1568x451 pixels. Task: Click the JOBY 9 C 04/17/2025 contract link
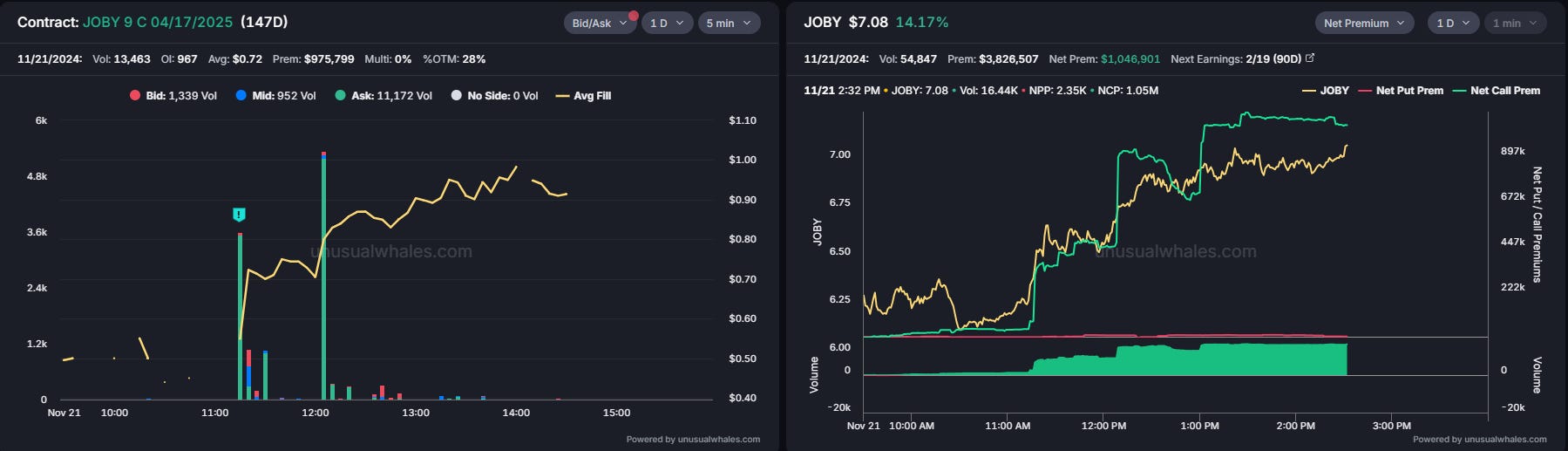coord(159,23)
